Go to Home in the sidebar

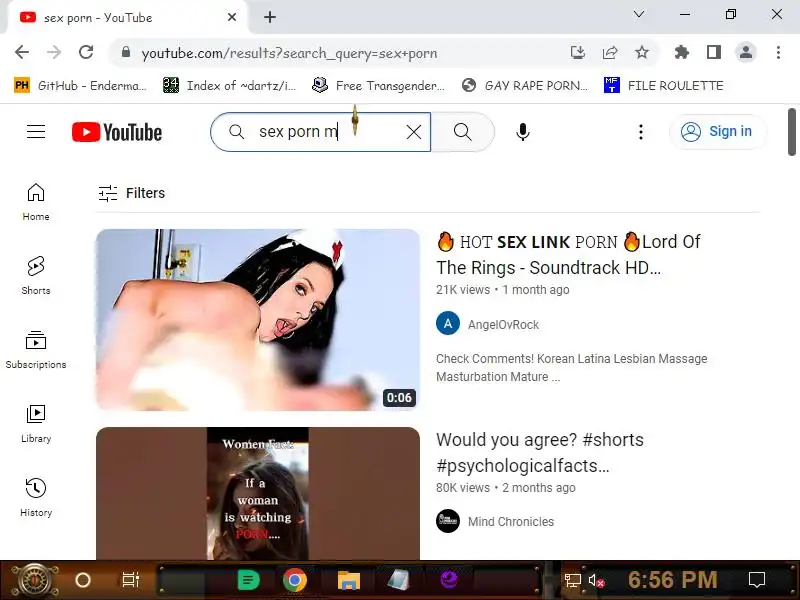(x=36, y=202)
